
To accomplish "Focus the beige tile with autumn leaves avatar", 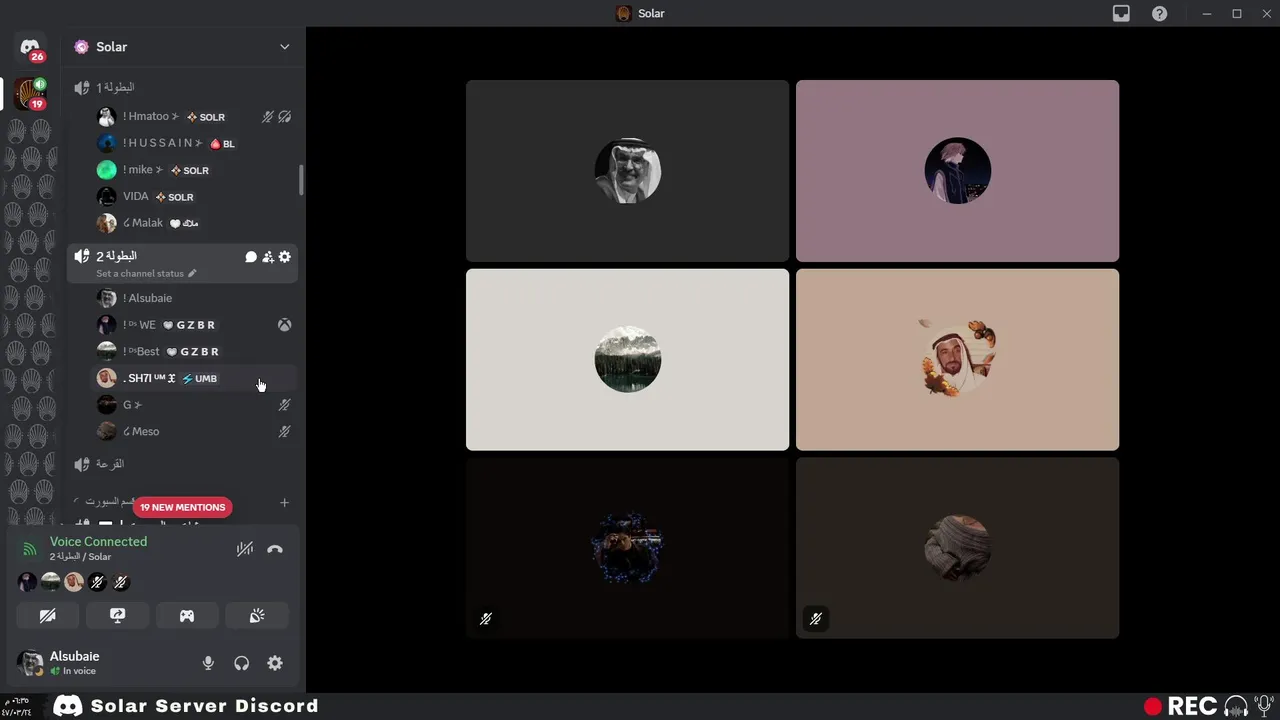I will [x=957, y=359].
